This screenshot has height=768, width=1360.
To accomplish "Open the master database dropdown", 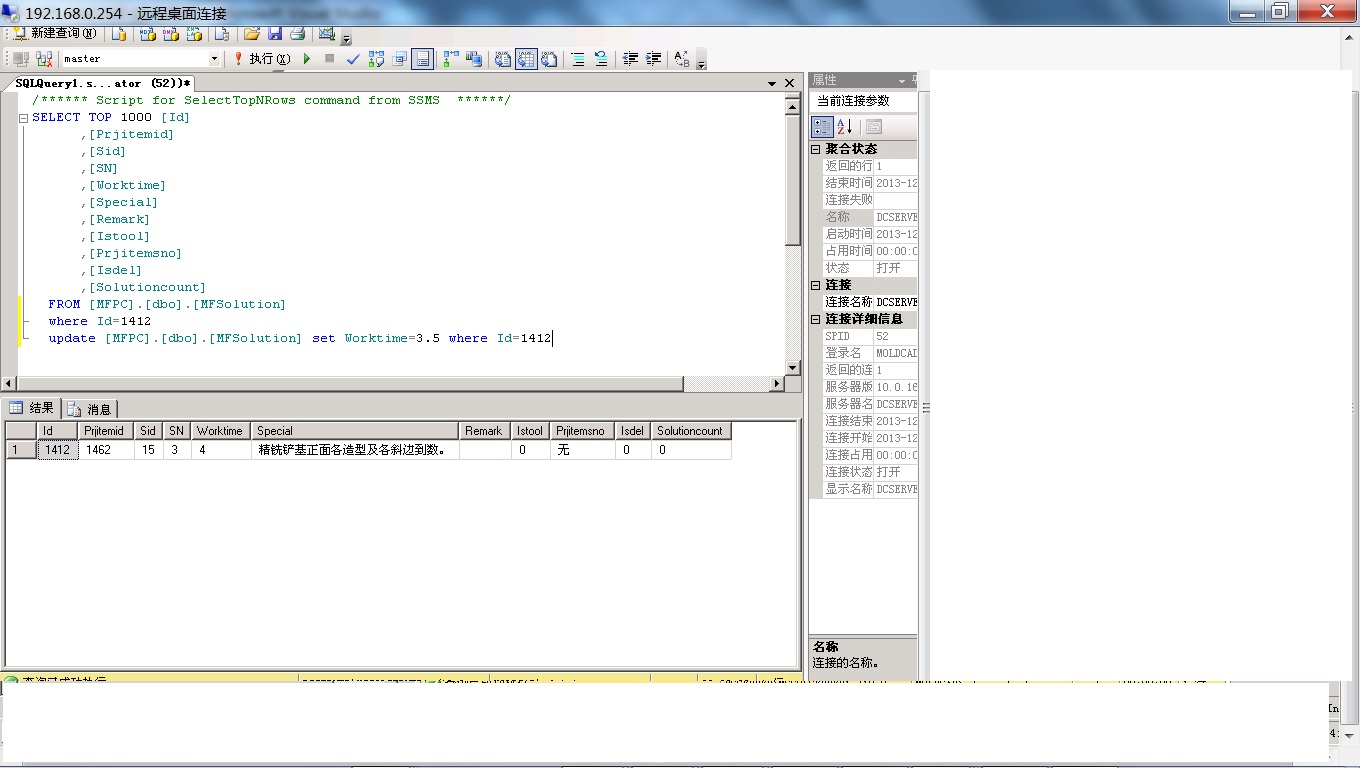I will (214, 59).
